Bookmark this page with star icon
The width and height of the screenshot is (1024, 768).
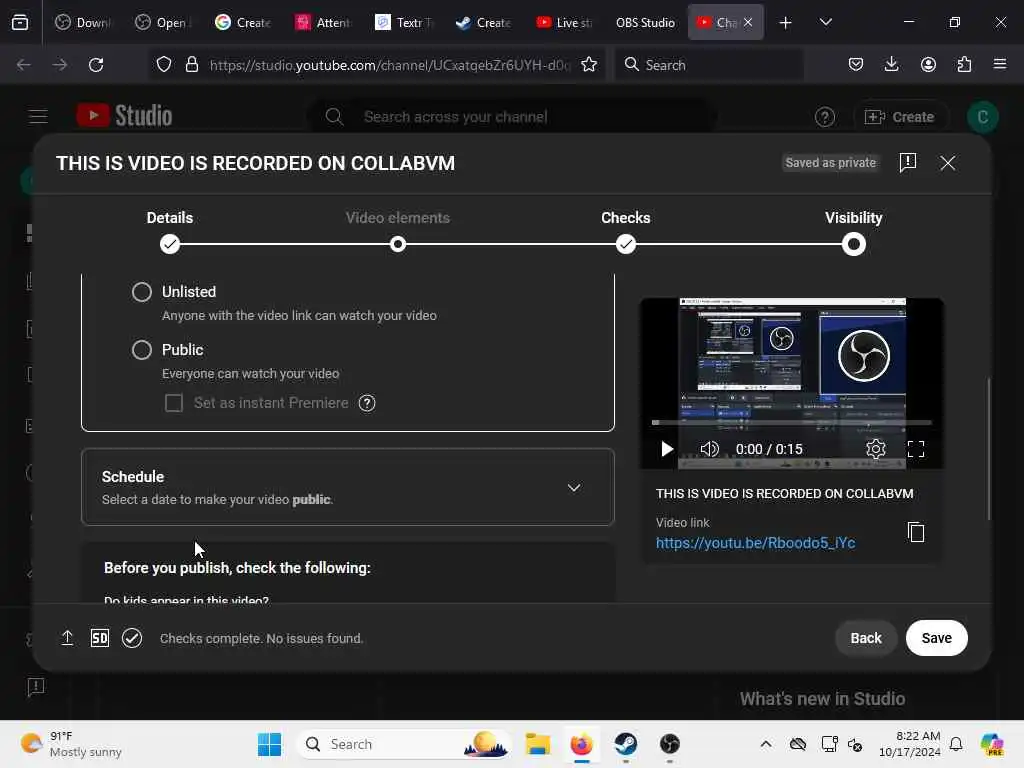589,65
